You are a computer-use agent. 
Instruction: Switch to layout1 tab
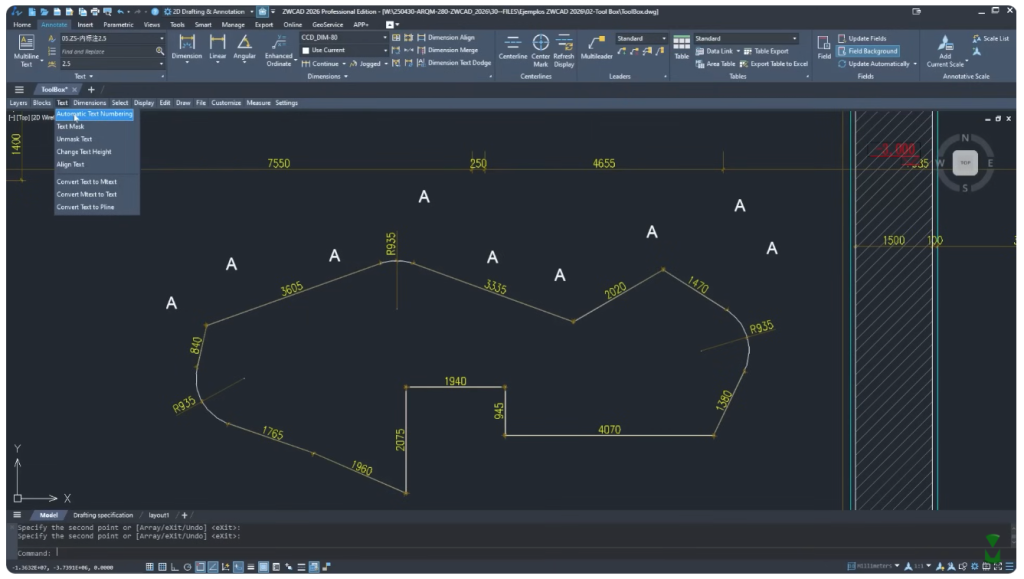(158, 516)
